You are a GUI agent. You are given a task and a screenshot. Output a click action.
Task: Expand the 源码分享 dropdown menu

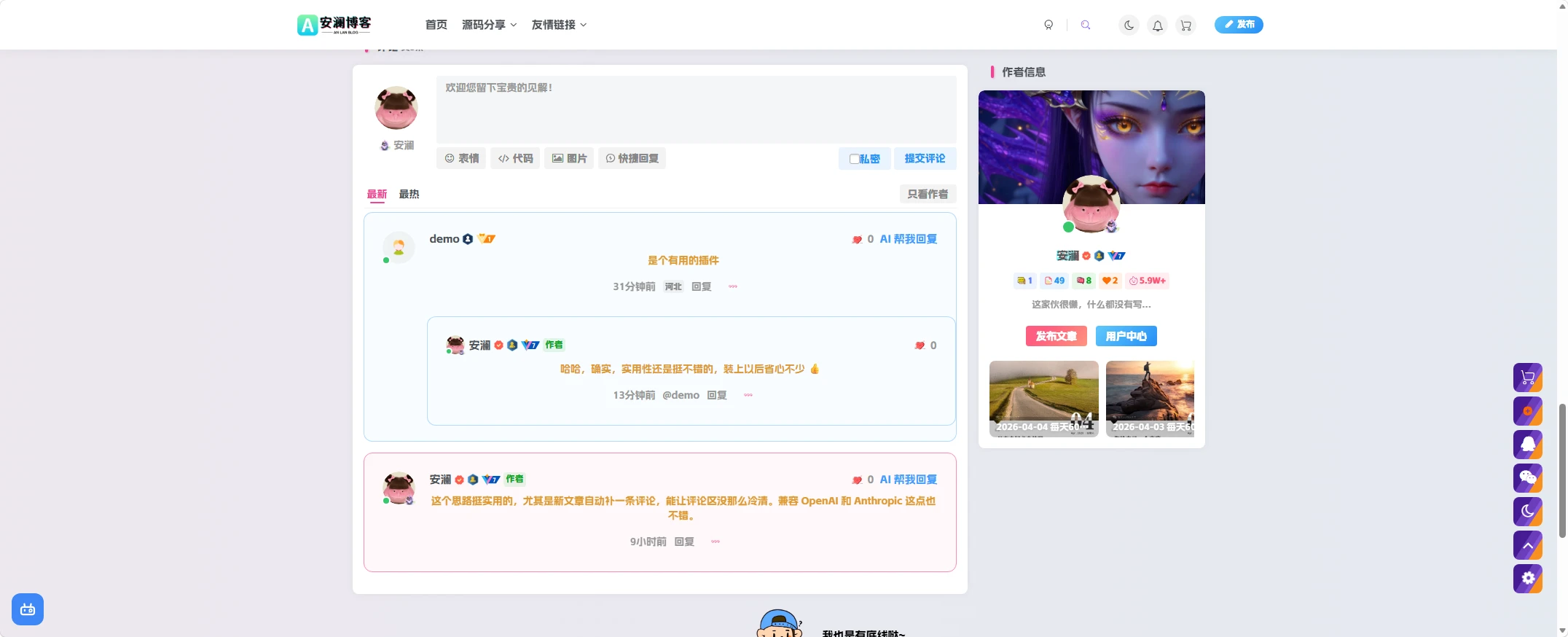pos(489,25)
